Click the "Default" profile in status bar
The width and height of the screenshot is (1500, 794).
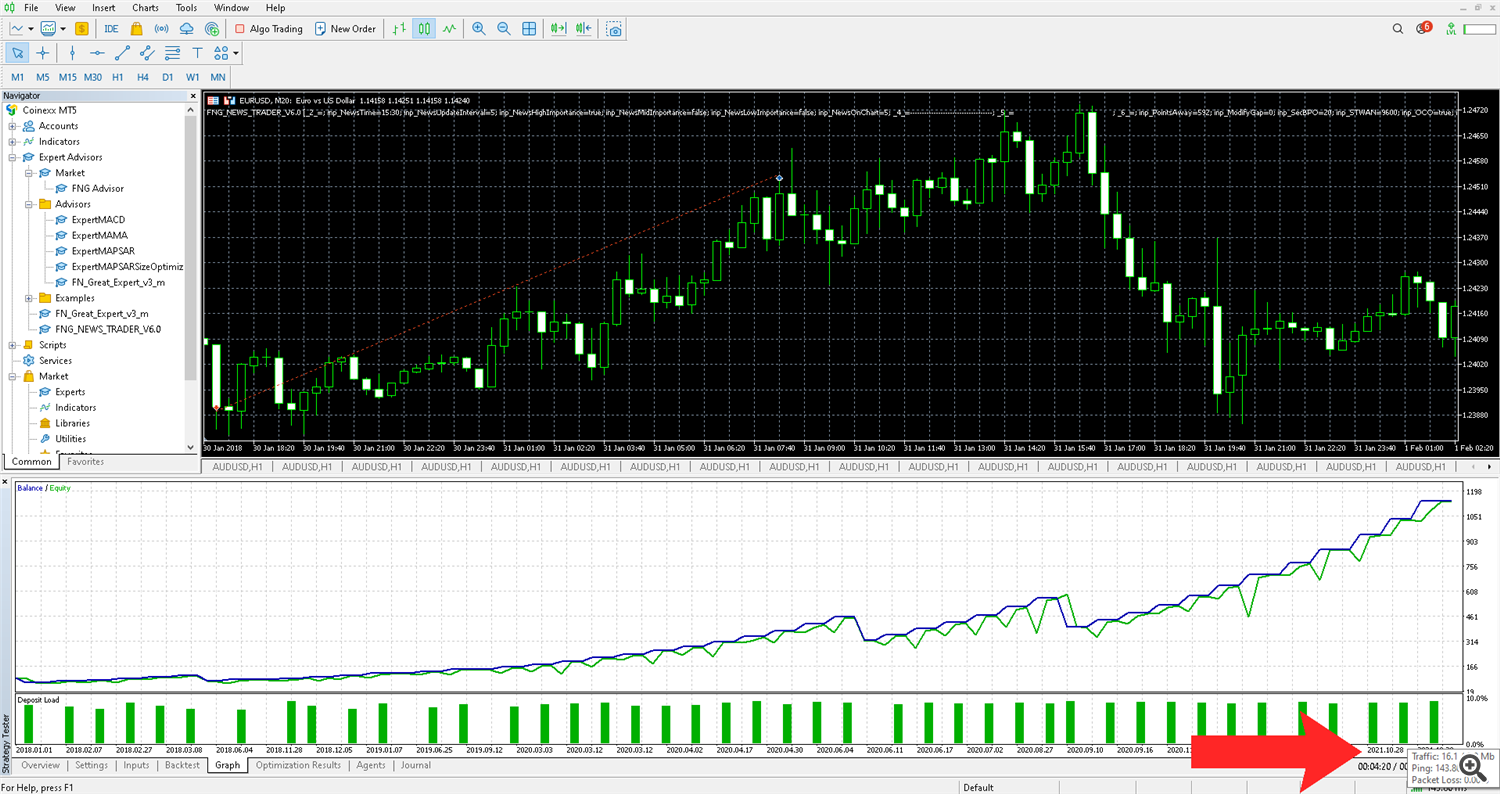pyautogui.click(x=977, y=787)
